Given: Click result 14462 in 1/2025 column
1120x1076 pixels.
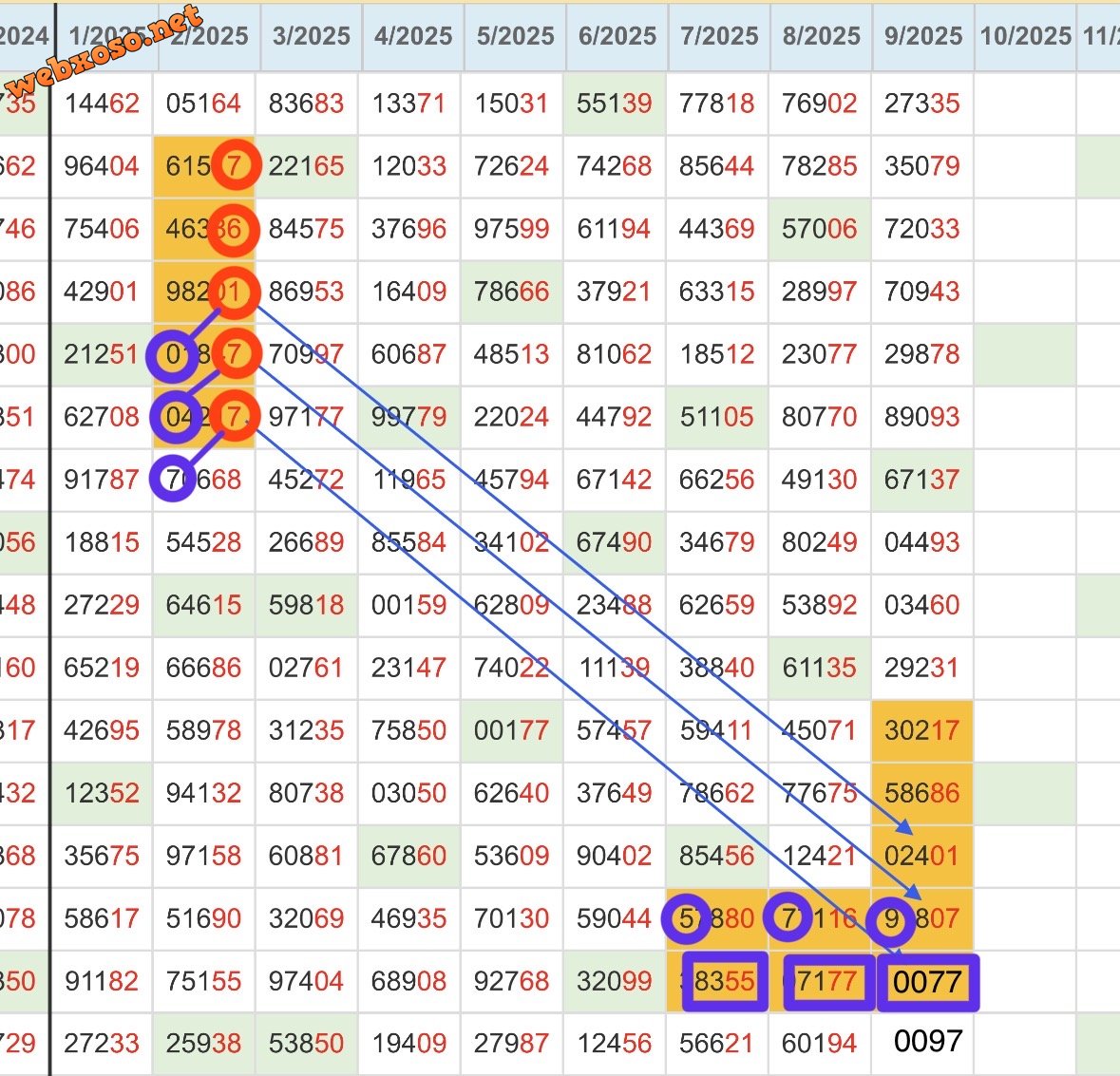Looking at the screenshot, I should point(102,104).
